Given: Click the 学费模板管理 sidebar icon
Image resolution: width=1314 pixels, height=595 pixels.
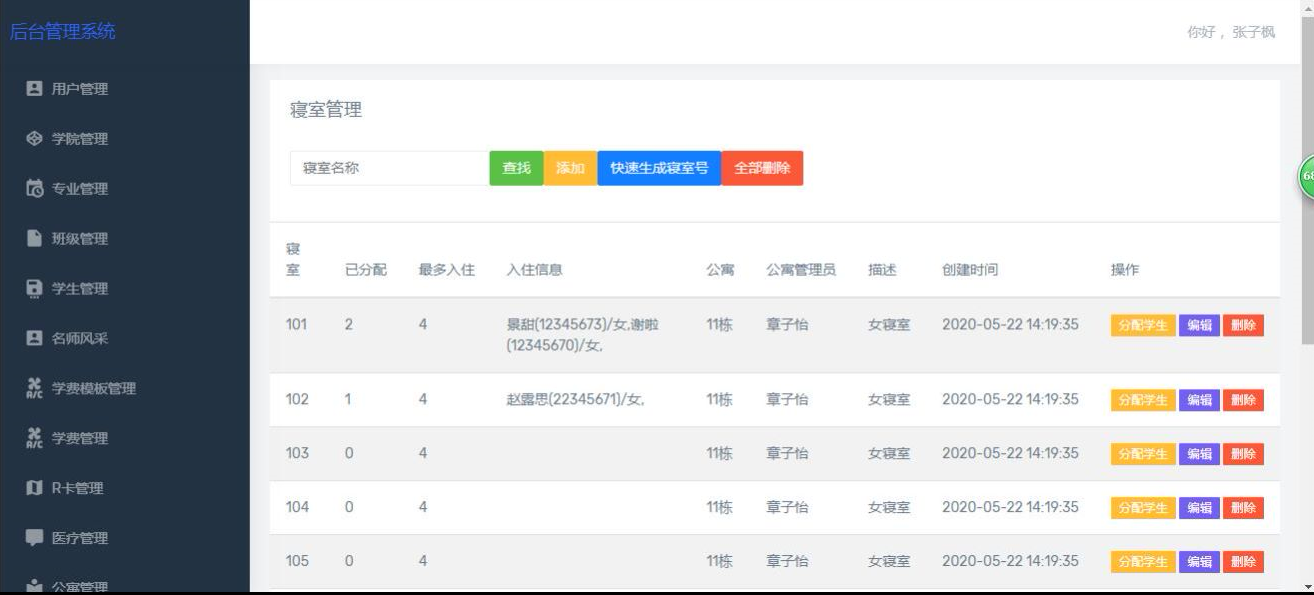Looking at the screenshot, I should (33, 389).
